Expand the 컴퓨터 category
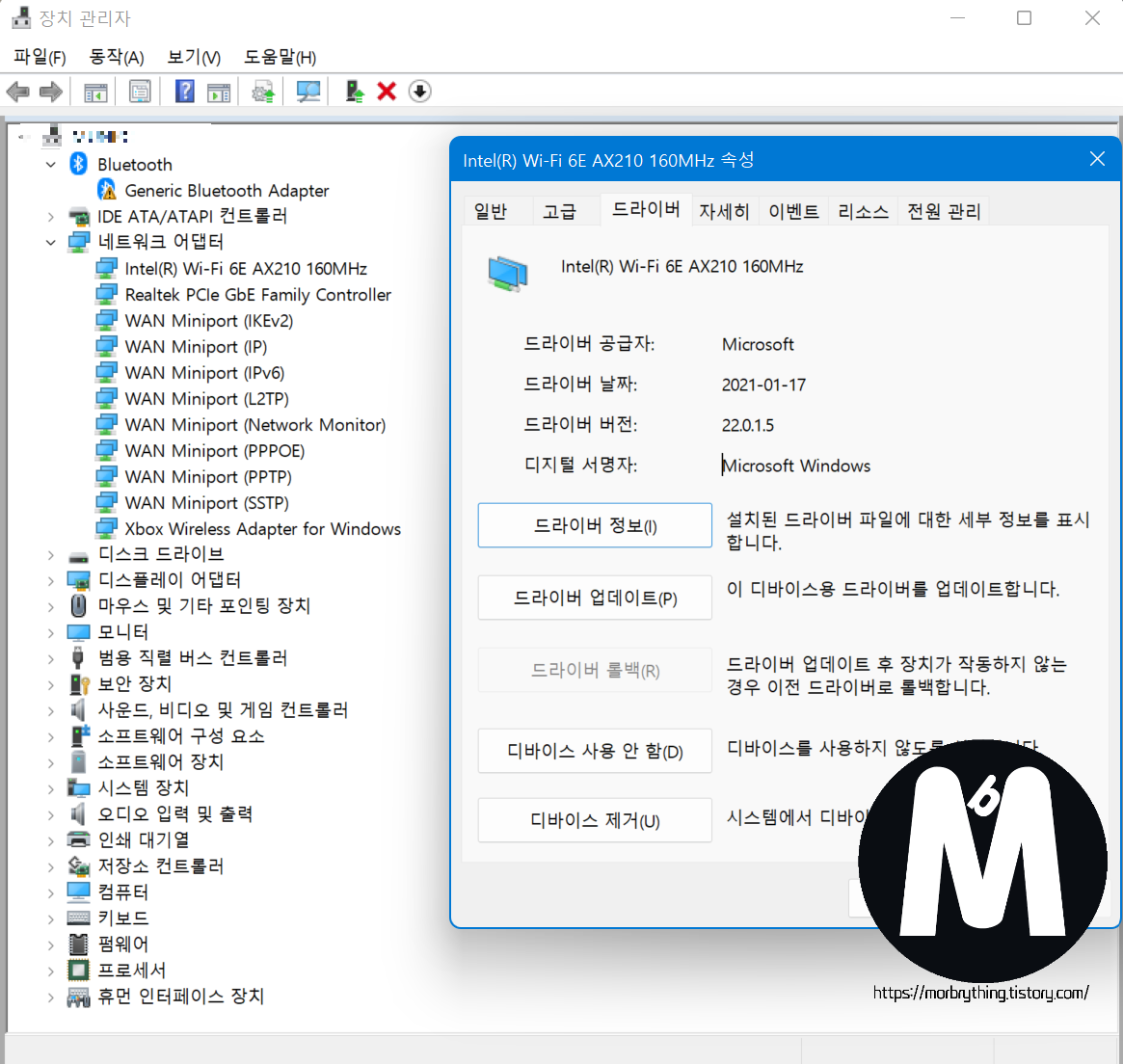This screenshot has height=1064, width=1123. [x=51, y=892]
